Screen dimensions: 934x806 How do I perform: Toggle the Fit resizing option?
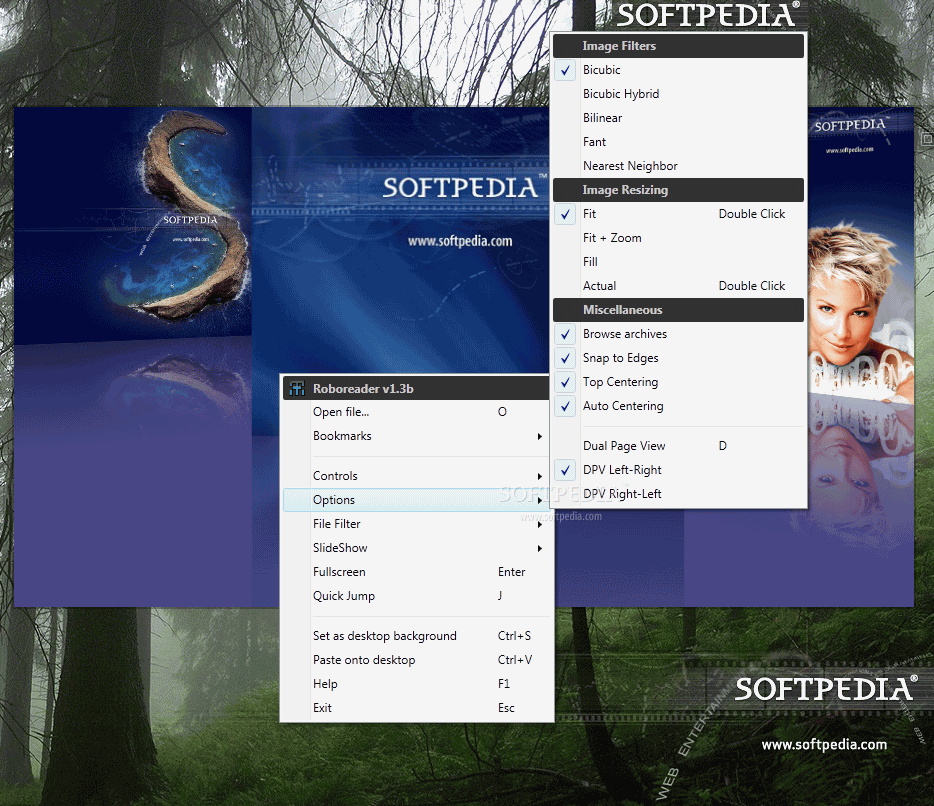(x=678, y=214)
